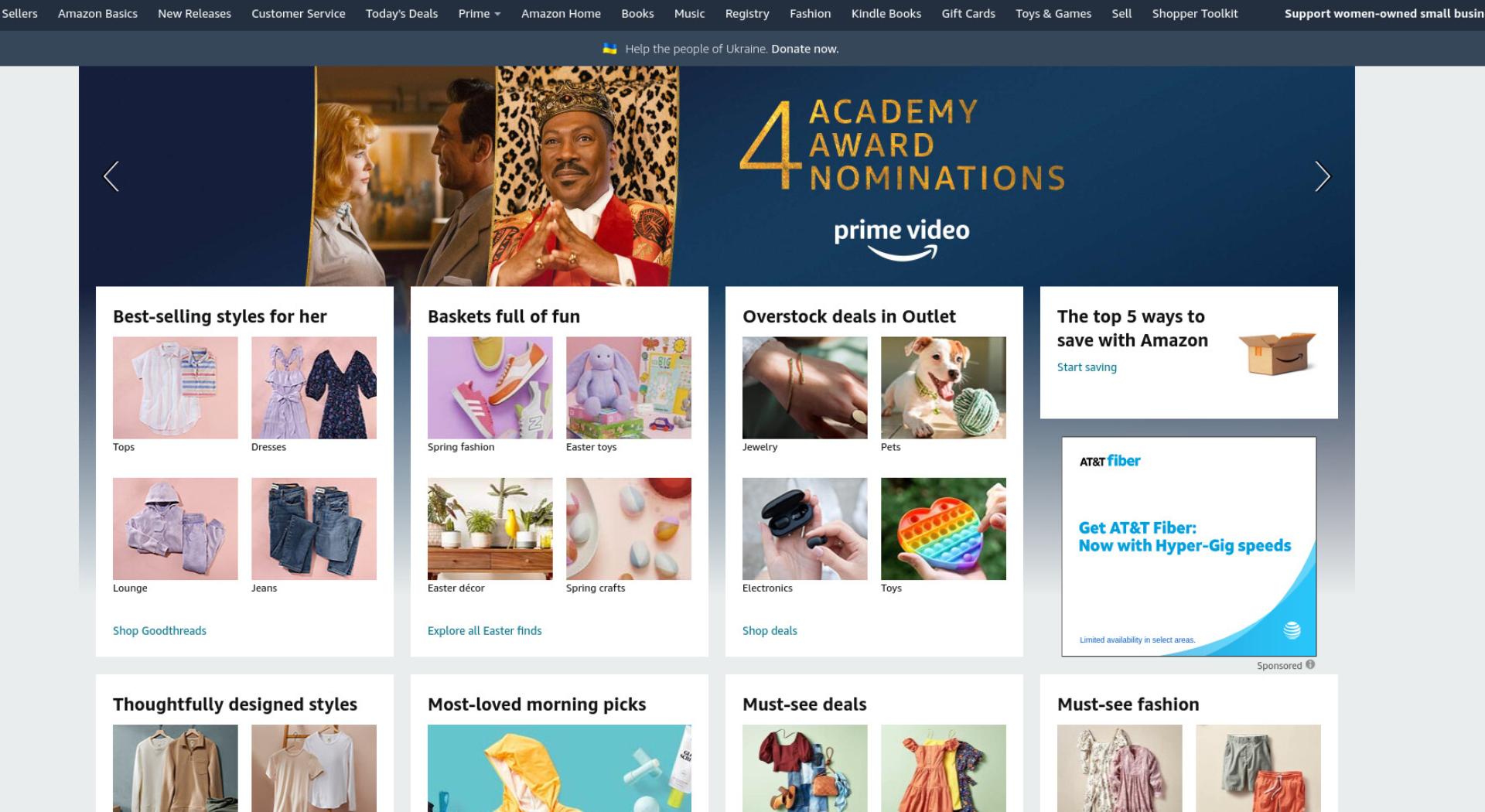Go to previous carousel banner slide

pyautogui.click(x=111, y=176)
